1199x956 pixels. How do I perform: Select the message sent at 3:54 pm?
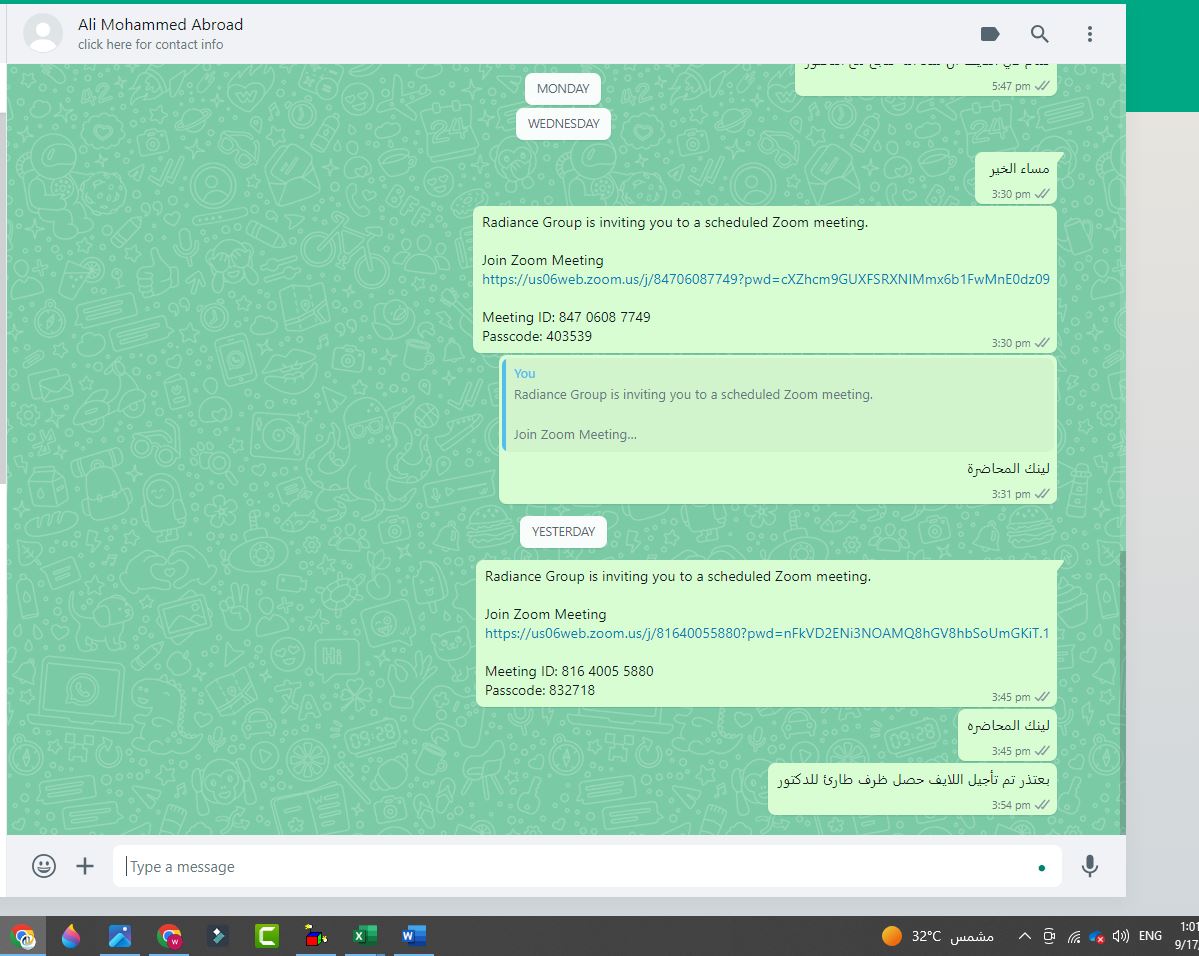click(x=913, y=789)
